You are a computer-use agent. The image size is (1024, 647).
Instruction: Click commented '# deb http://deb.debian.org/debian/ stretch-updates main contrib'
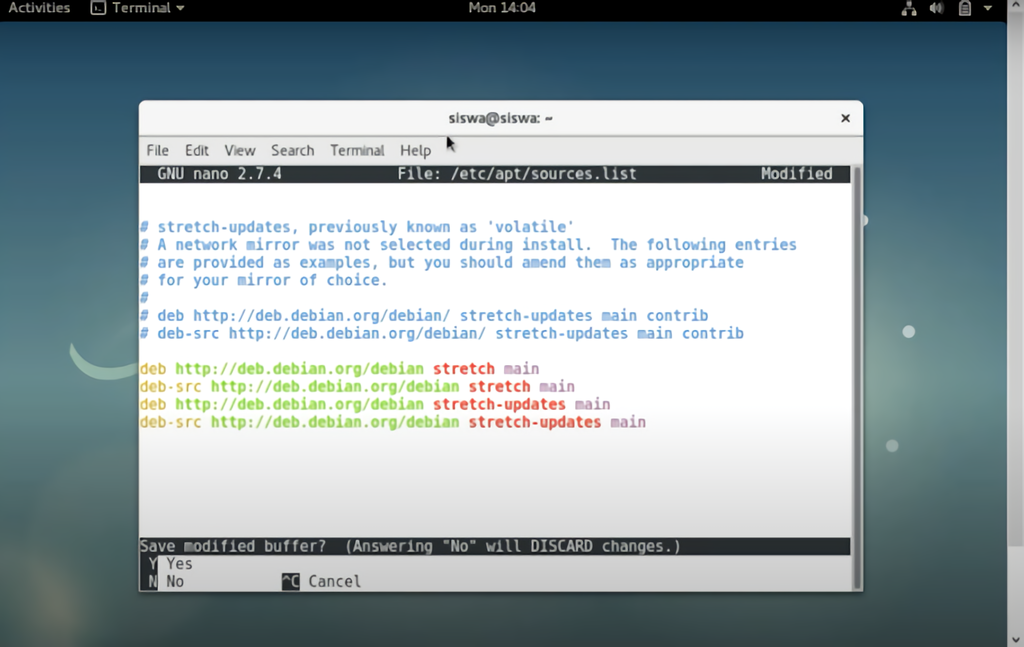424,315
